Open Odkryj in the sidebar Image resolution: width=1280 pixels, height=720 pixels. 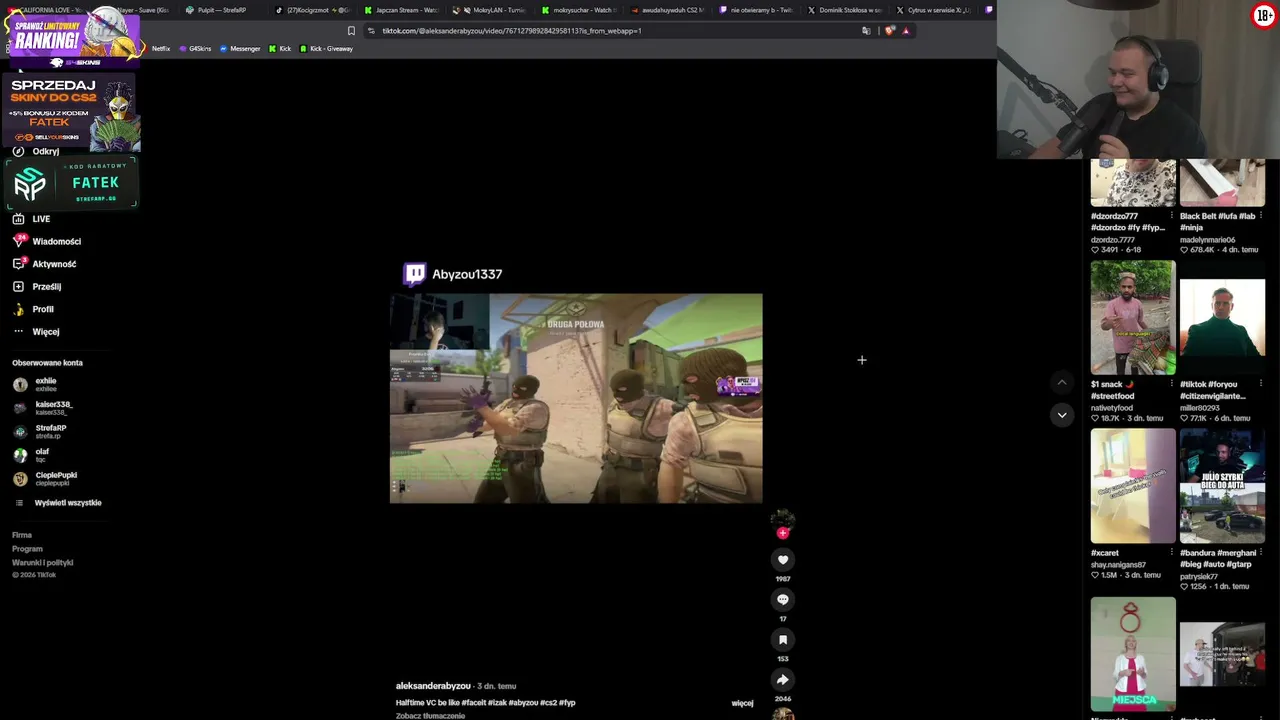(36, 151)
